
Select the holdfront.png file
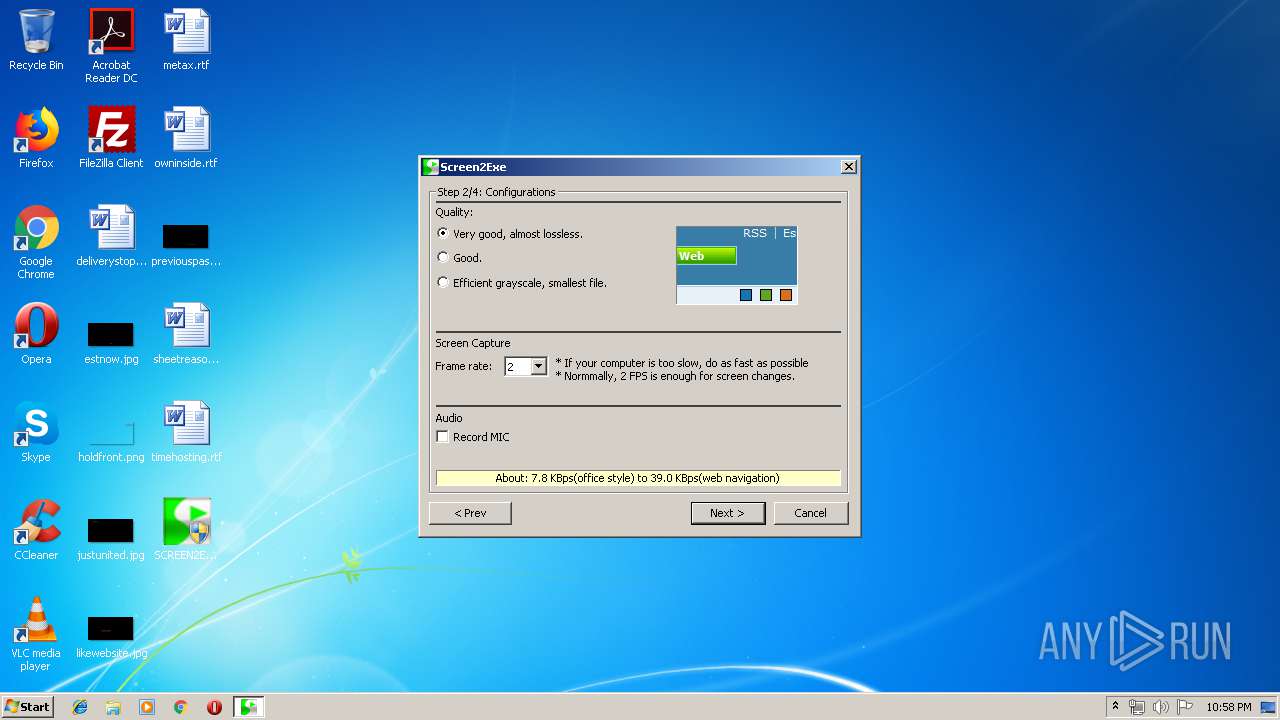point(111,440)
